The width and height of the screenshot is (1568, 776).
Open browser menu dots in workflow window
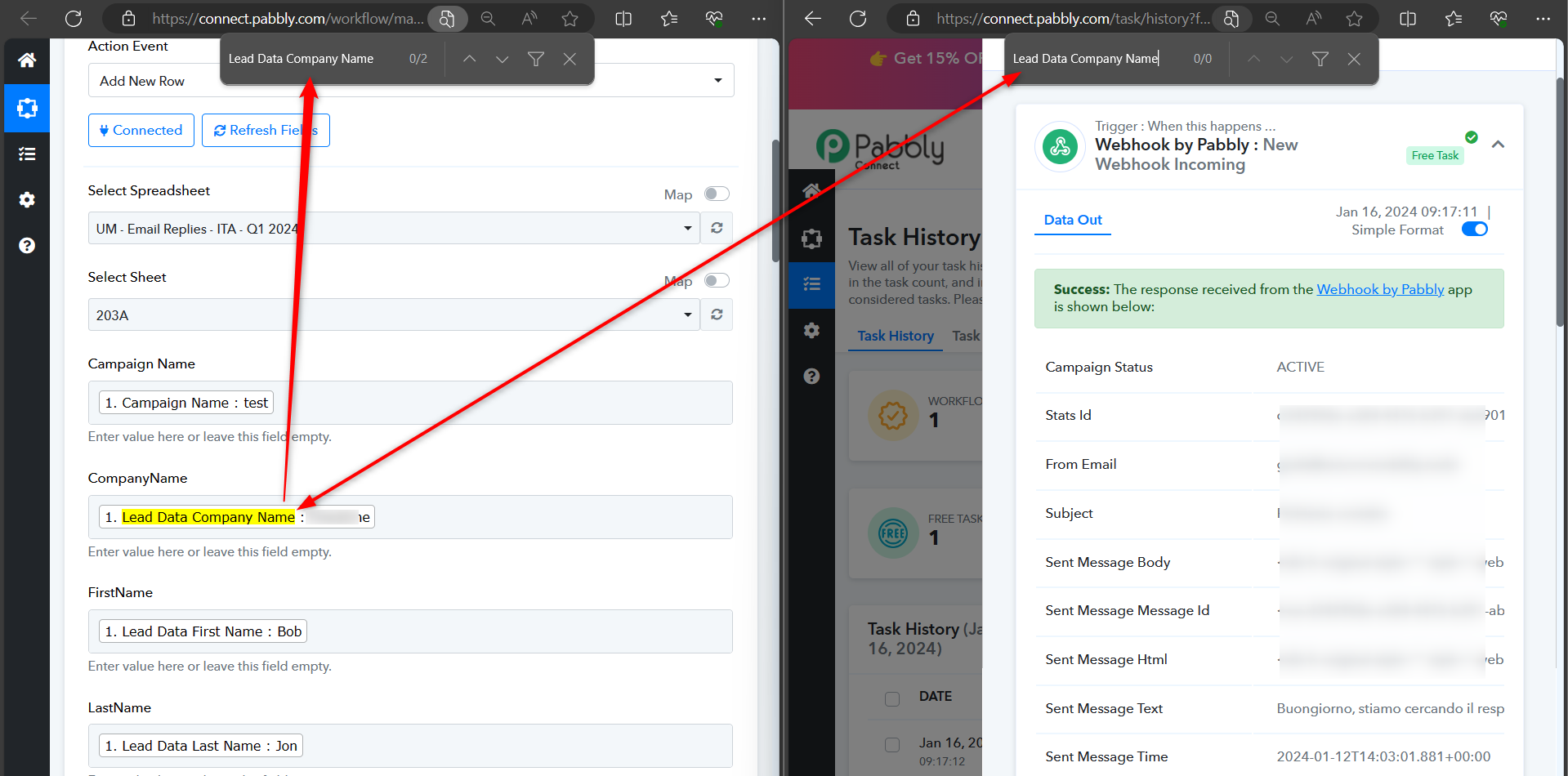point(759,18)
